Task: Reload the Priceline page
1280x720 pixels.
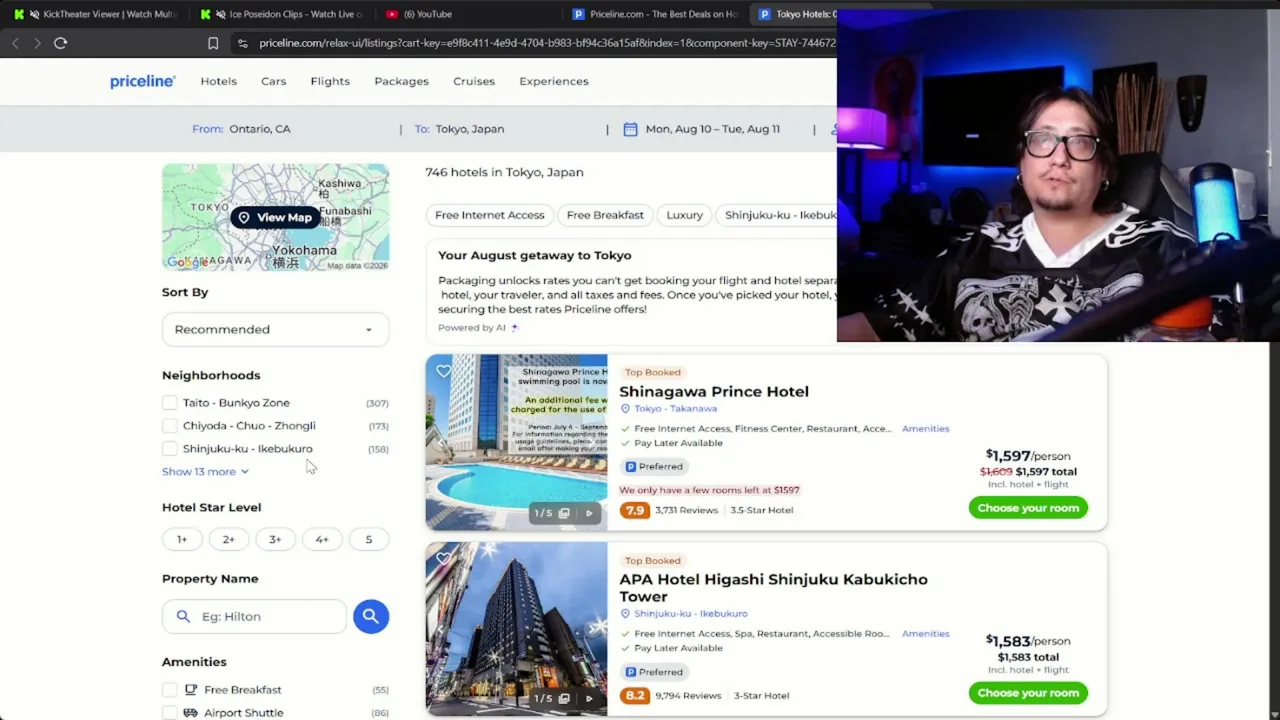Action: tap(60, 43)
